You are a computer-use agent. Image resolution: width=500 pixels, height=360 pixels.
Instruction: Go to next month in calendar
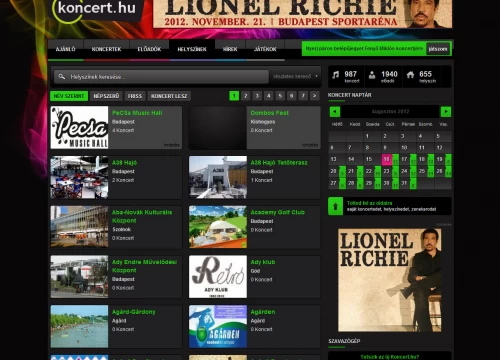[446, 112]
